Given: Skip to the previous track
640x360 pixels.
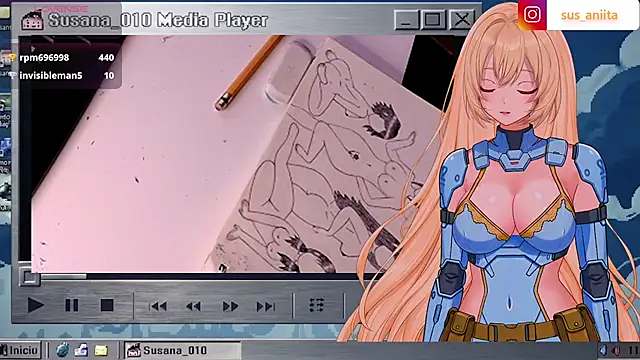Looking at the screenshot, I should coord(158,306).
